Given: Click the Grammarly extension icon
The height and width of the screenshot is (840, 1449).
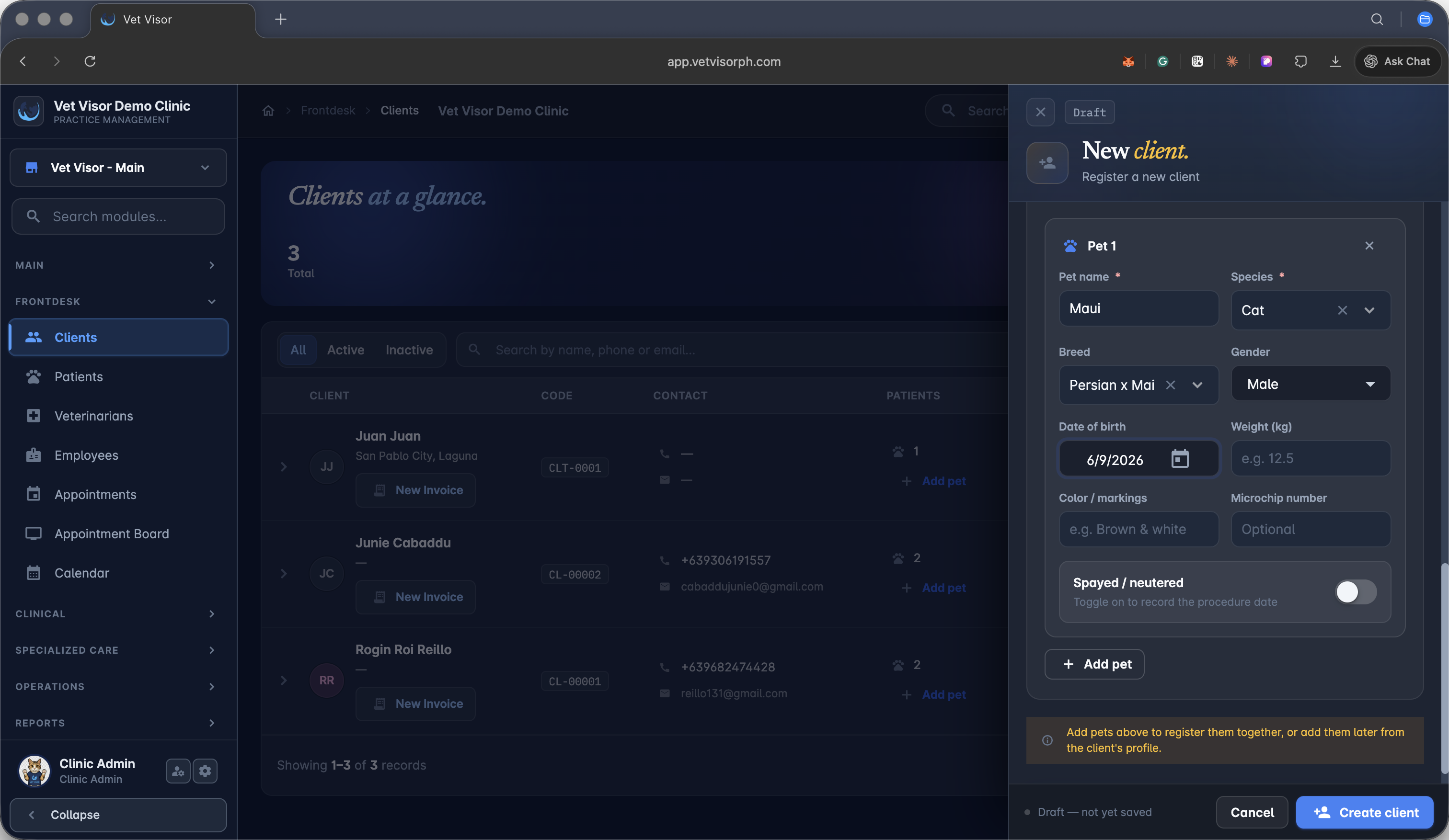Looking at the screenshot, I should pyautogui.click(x=1162, y=61).
